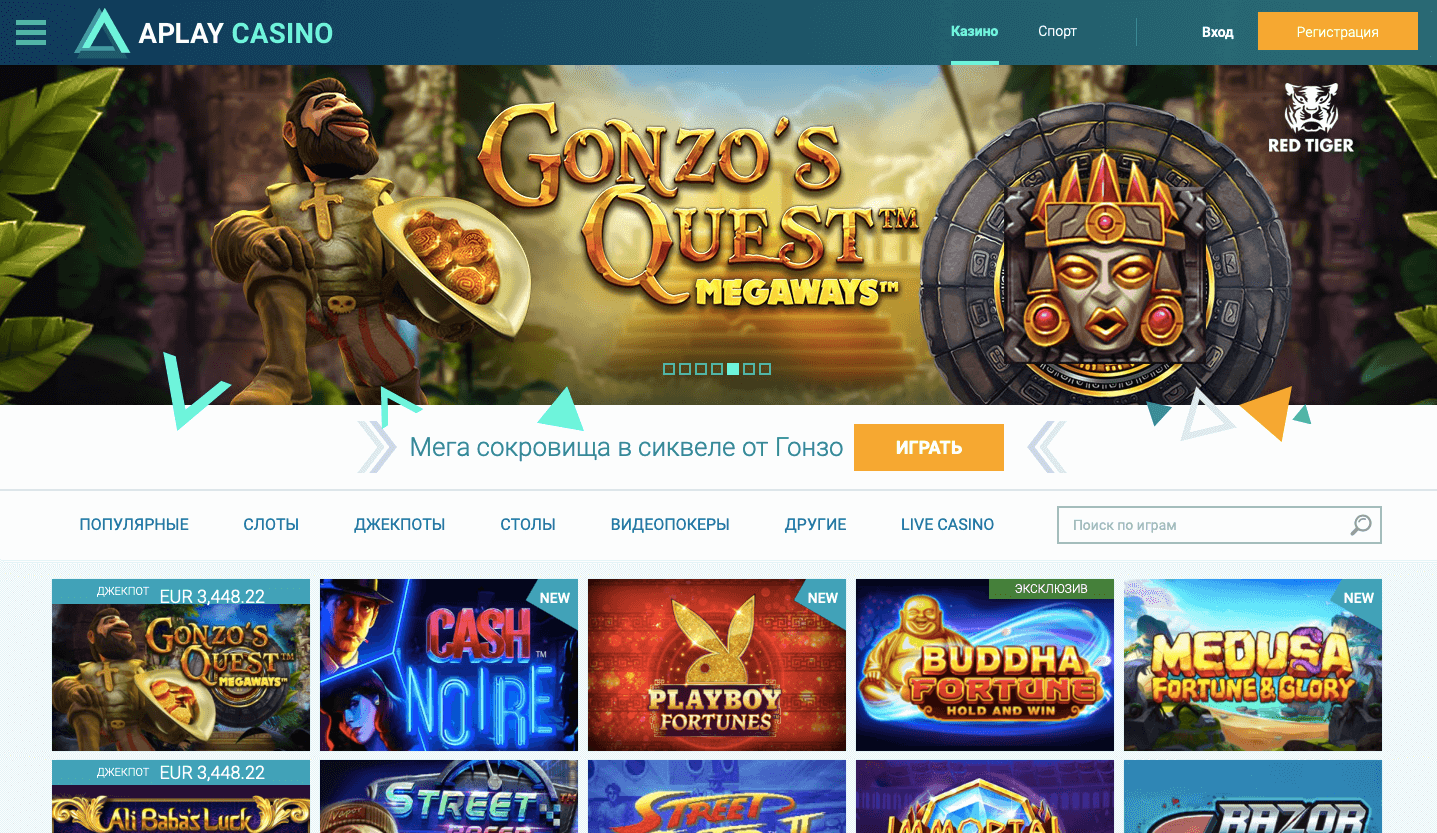Click the left chevron arrows beside promo text
Screen dimensions: 1437x833
tap(377, 447)
